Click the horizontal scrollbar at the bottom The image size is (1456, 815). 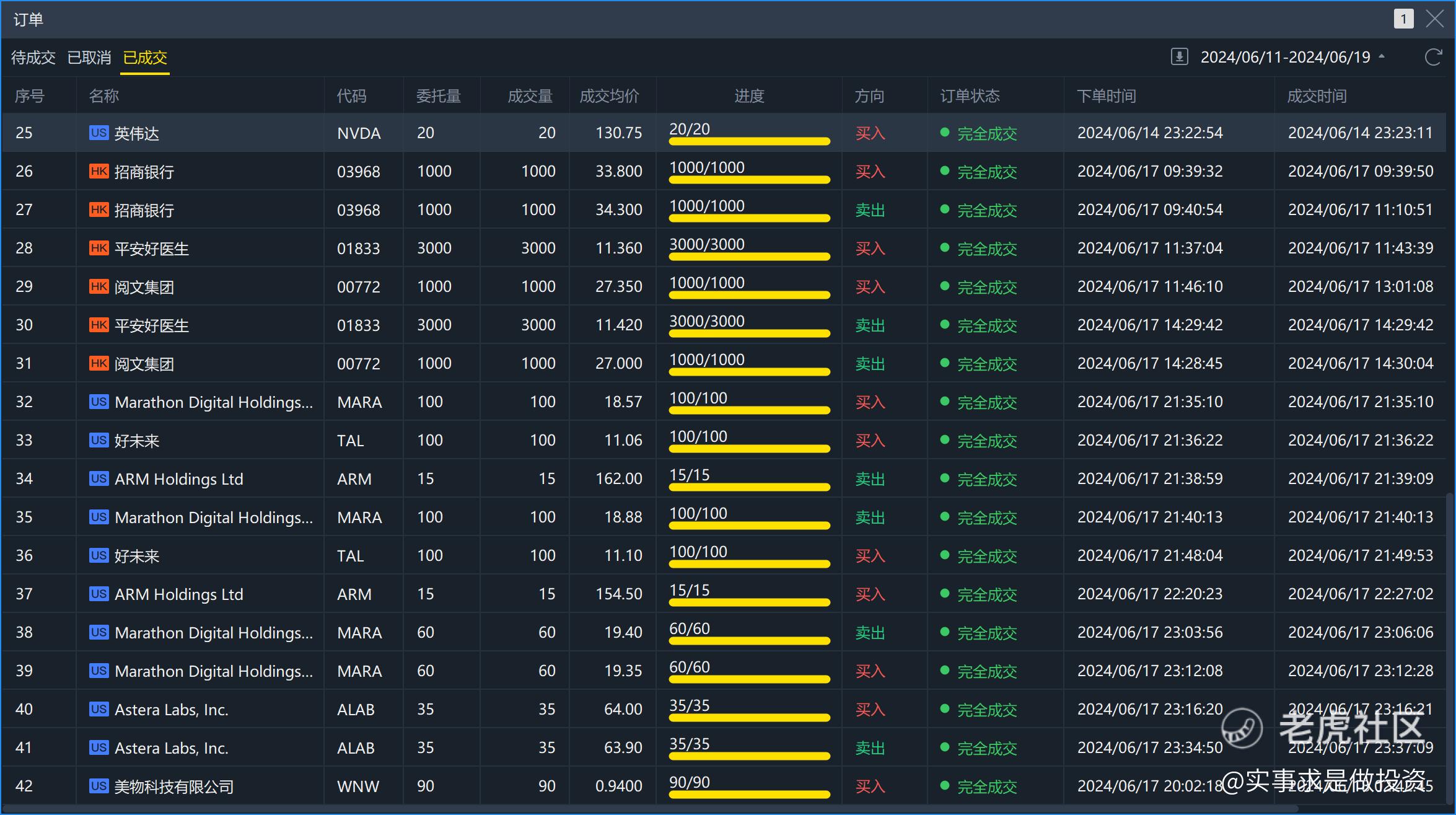click(x=651, y=809)
